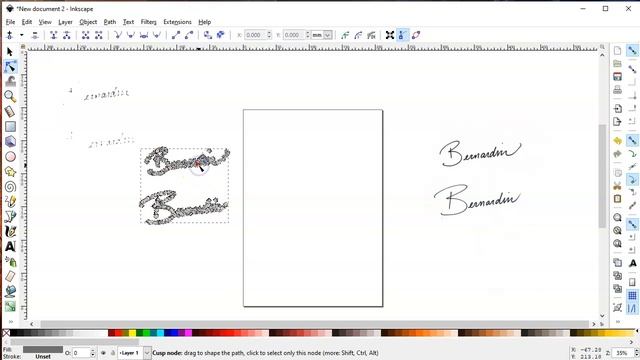Image resolution: width=640 pixels, height=360 pixels.
Task: Select the Bezier pen tool
Action: (10, 216)
